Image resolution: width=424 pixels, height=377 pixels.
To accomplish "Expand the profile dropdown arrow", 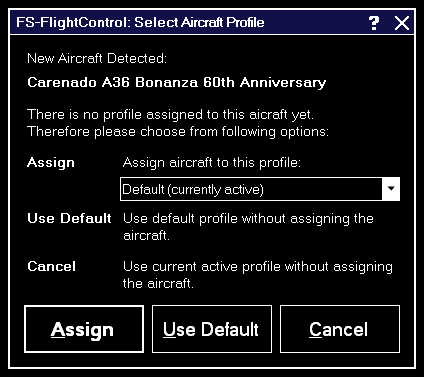I will click(x=391, y=189).
